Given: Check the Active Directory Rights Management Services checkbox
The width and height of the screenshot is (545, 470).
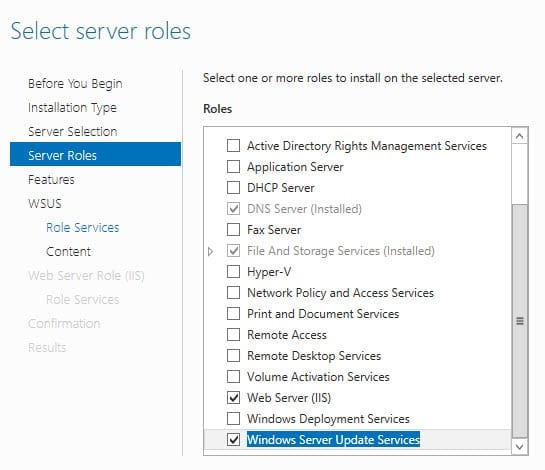Looking at the screenshot, I should coord(233,146).
